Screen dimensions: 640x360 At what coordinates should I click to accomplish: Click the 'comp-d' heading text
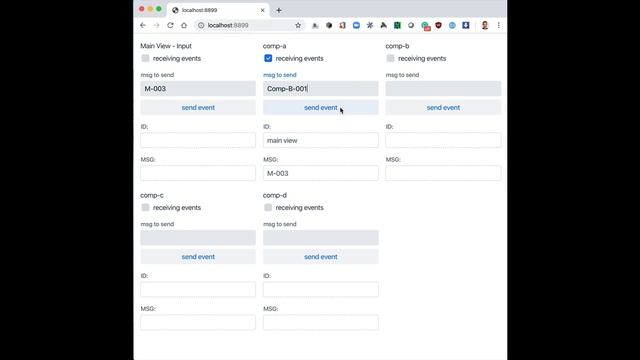pos(275,195)
